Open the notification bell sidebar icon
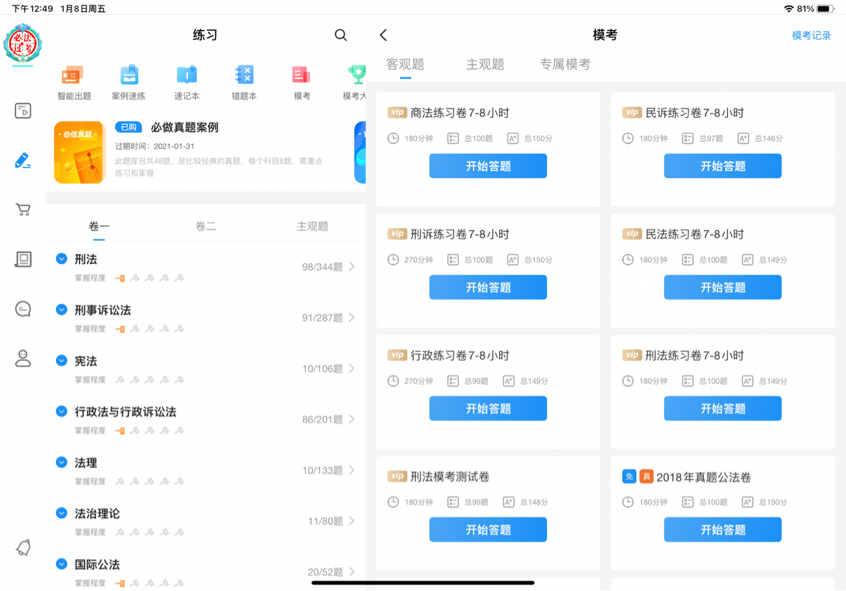This screenshot has height=591, width=846. pyautogui.click(x=23, y=547)
